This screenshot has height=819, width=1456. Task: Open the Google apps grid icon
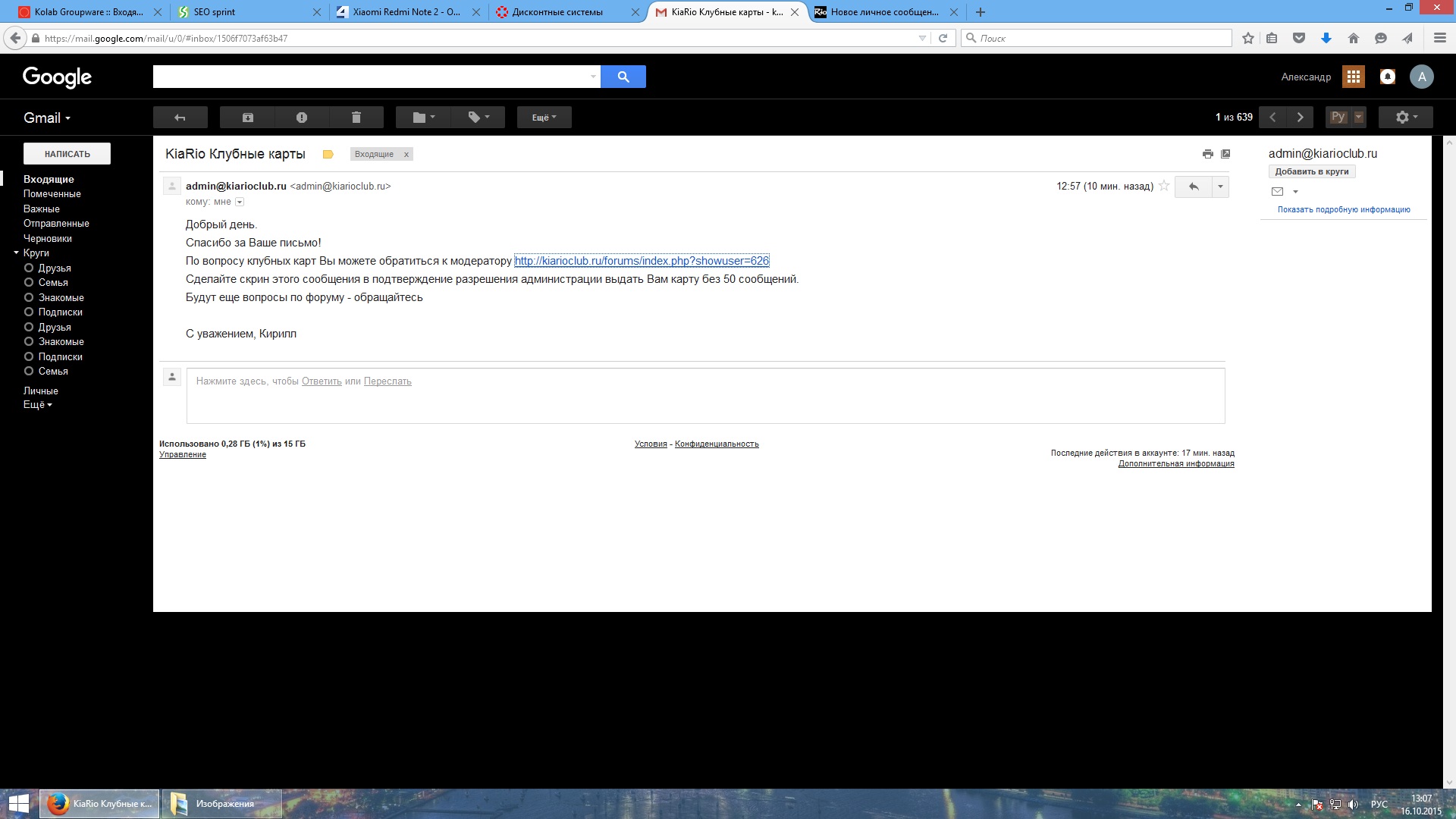coord(1353,77)
